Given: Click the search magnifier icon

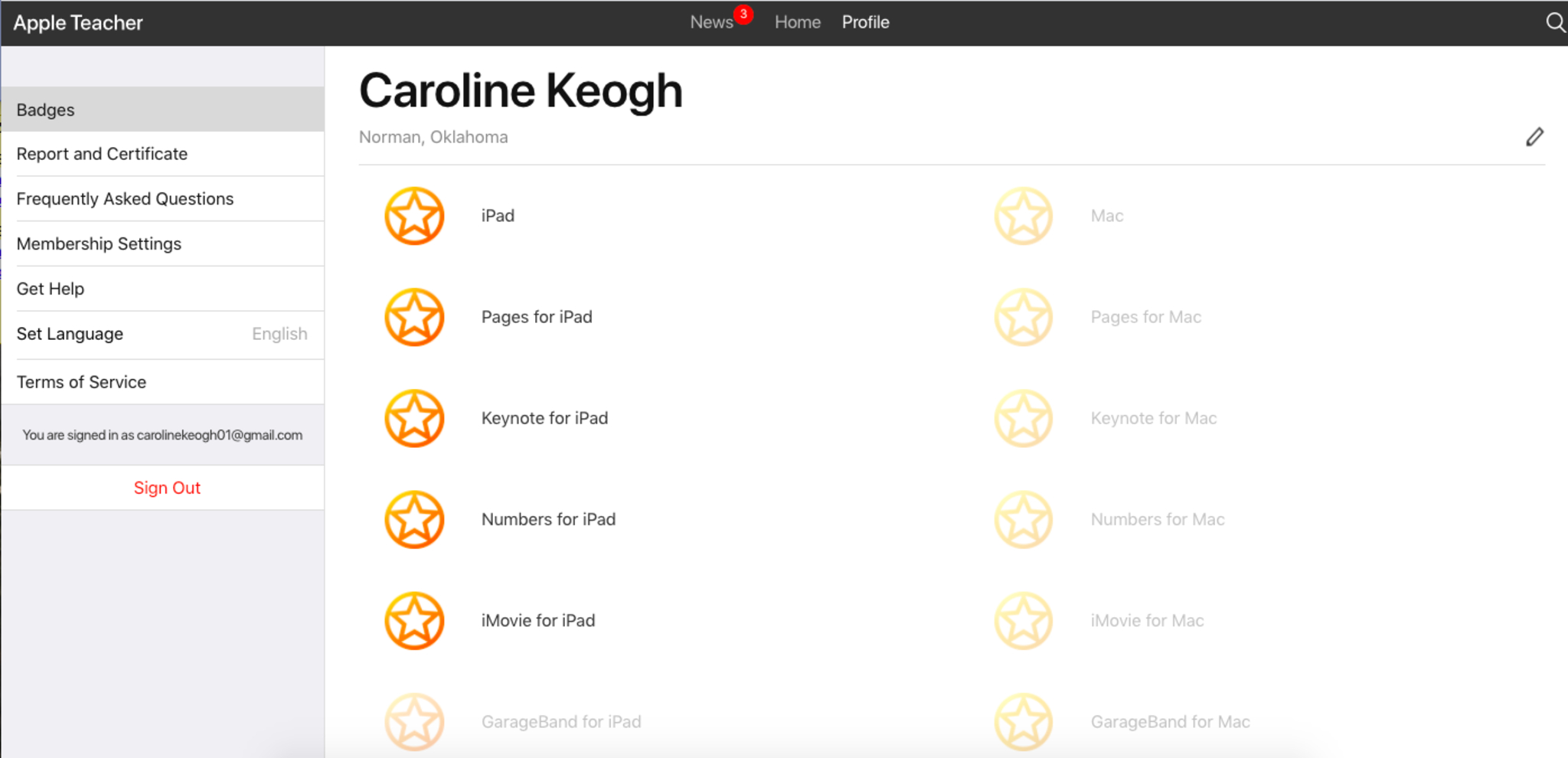Looking at the screenshot, I should click(1554, 22).
